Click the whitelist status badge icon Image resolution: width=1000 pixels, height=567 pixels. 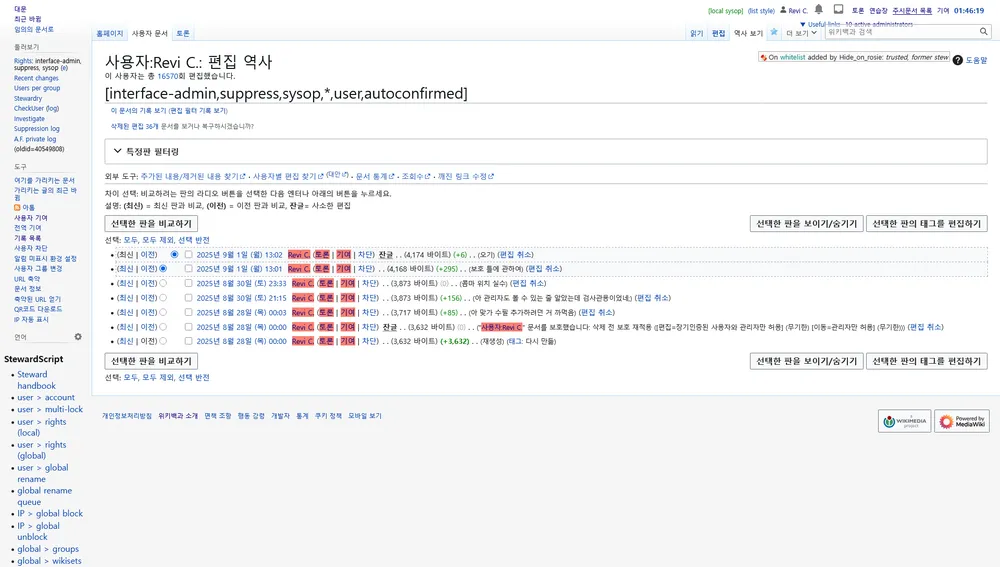point(763,57)
